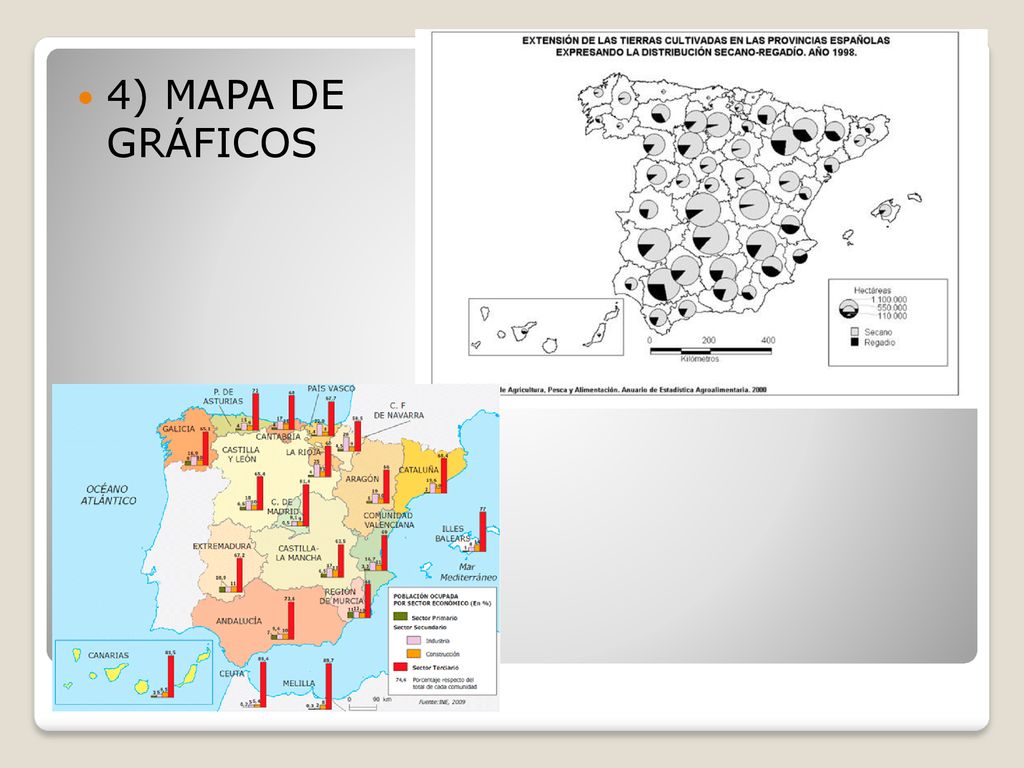Click the "Regadío" legend label
This screenshot has height=768, width=1024.
pos(880,342)
